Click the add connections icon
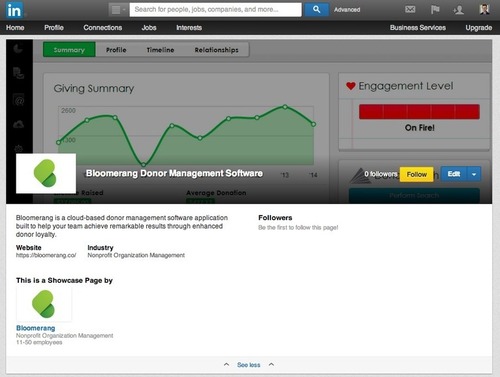 tap(459, 10)
